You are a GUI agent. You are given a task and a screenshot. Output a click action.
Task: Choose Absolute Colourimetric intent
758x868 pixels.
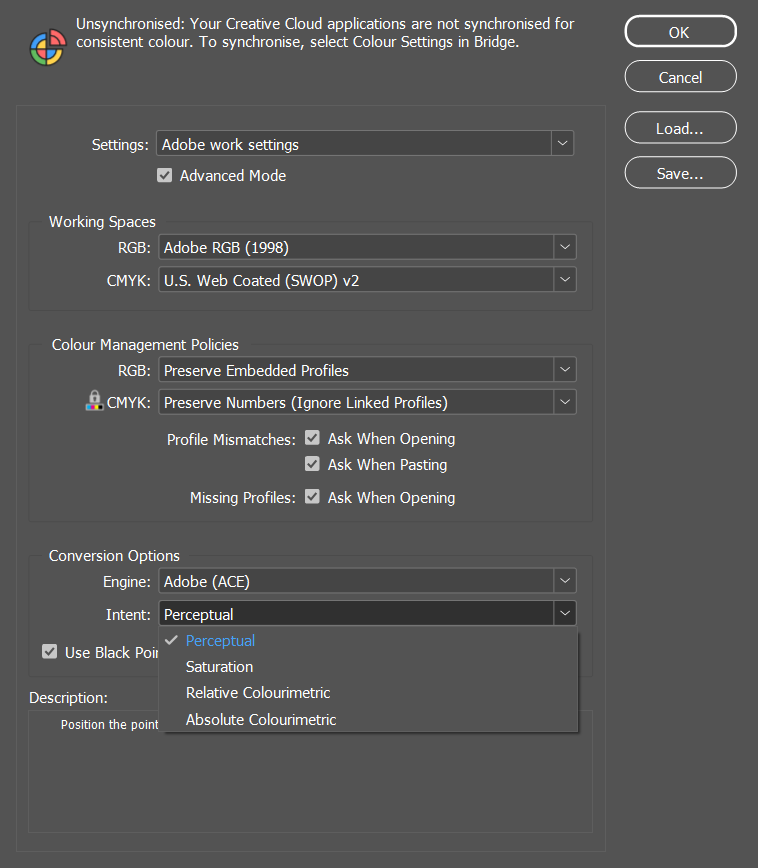point(368,719)
